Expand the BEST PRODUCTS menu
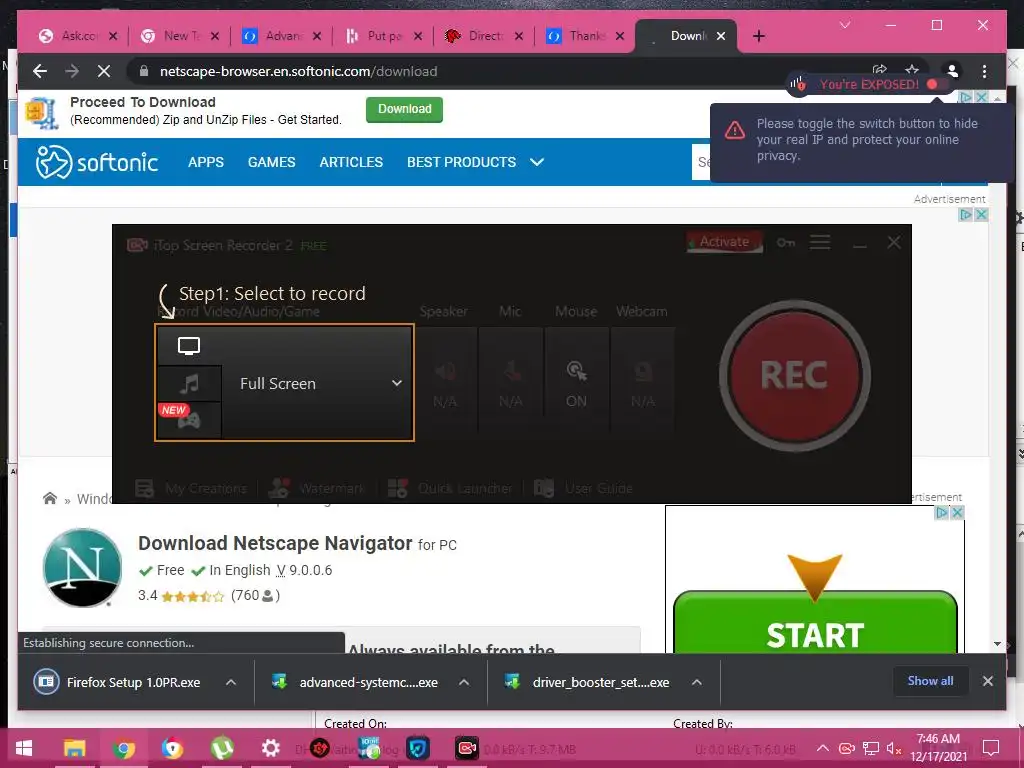The width and height of the screenshot is (1024, 768). [475, 162]
